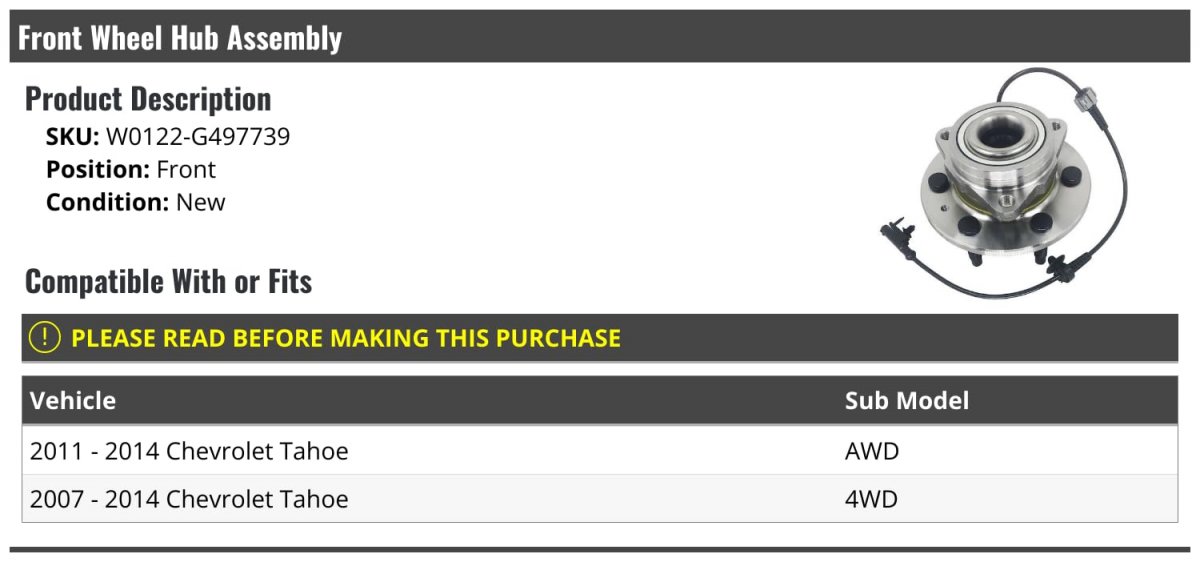This screenshot has height=562, width=1200.
Task: Select the 2011 - 2014 Chevrolet Tahoe row
Action: click(190, 451)
